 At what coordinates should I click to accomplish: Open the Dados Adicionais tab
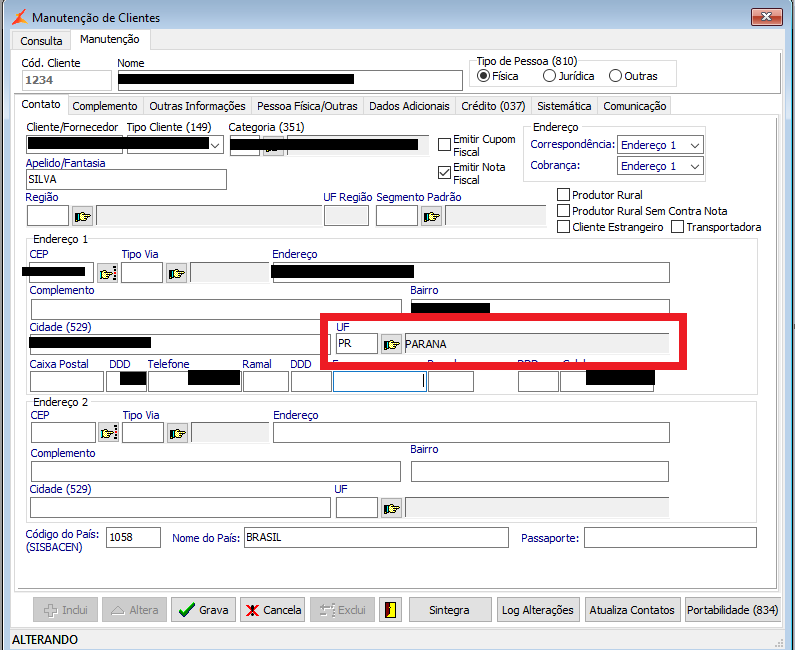point(409,106)
